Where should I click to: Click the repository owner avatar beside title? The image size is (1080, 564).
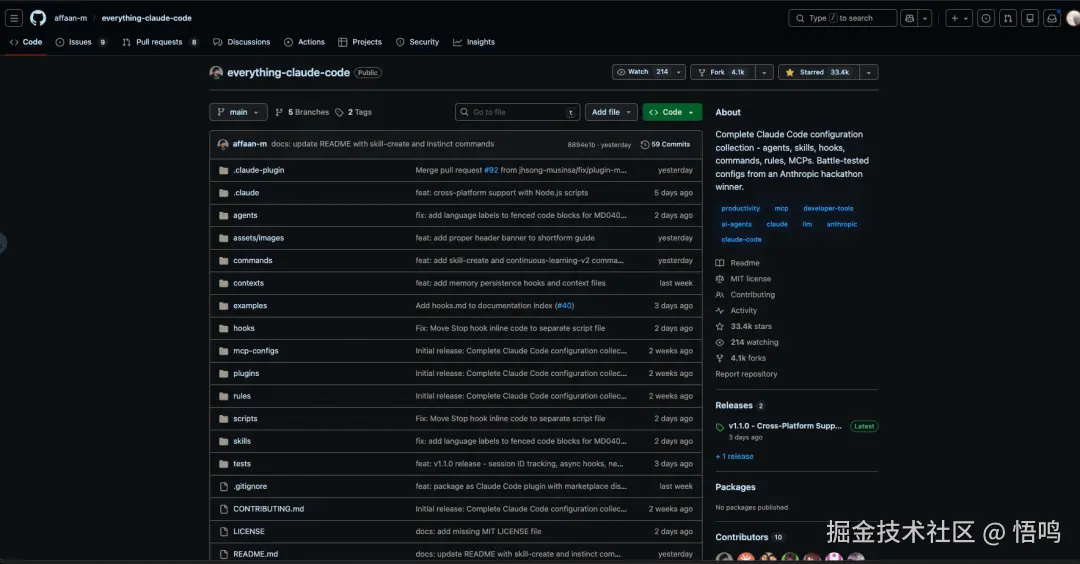(x=216, y=72)
